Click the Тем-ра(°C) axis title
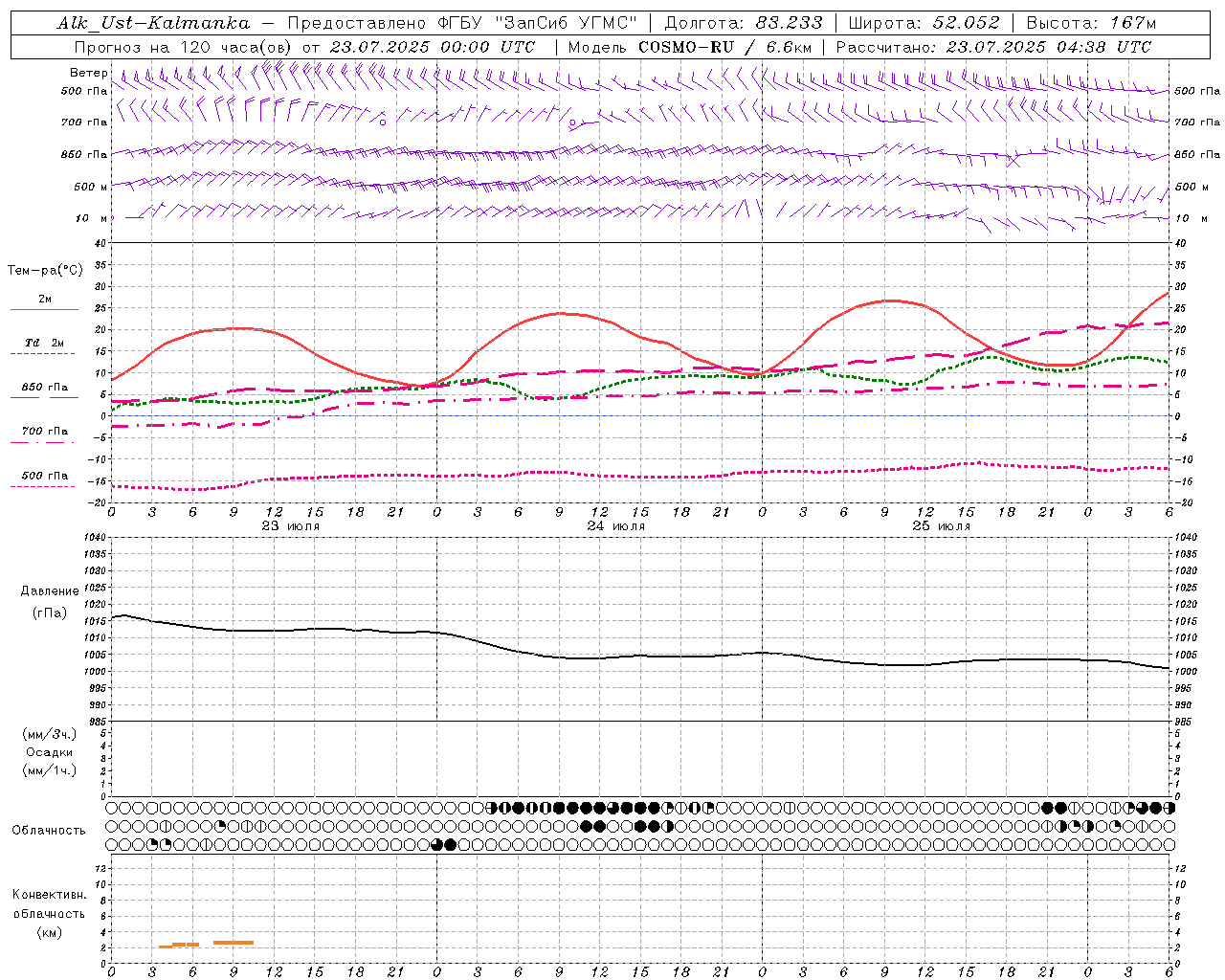This screenshot has height=980, width=1225. pyautogui.click(x=45, y=271)
